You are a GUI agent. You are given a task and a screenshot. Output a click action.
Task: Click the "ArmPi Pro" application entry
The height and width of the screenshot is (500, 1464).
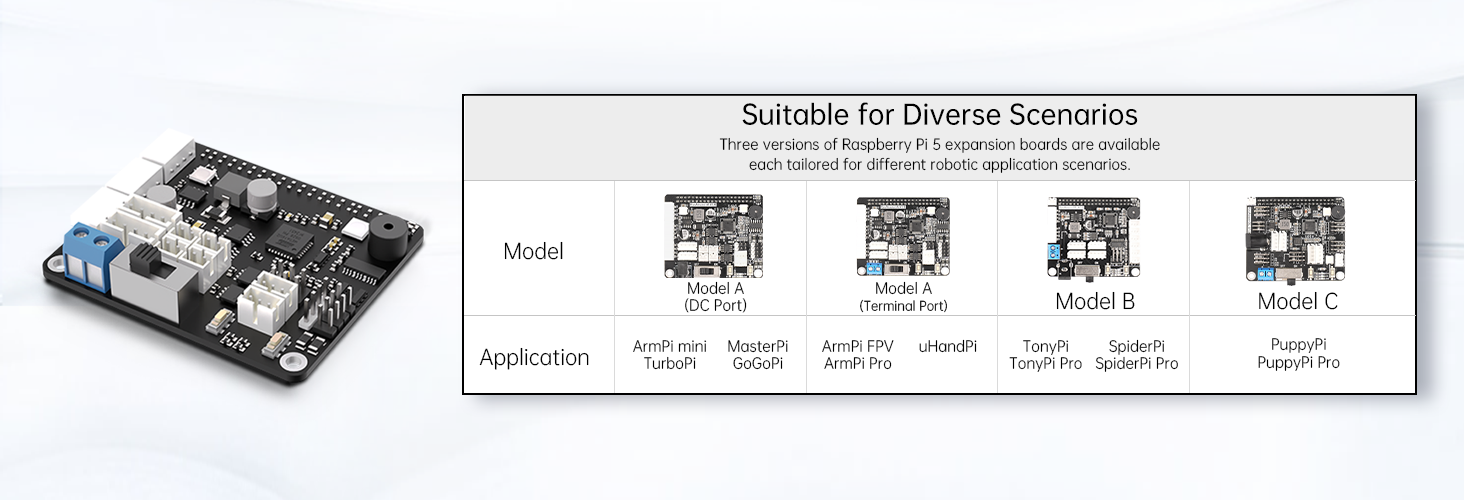click(857, 364)
